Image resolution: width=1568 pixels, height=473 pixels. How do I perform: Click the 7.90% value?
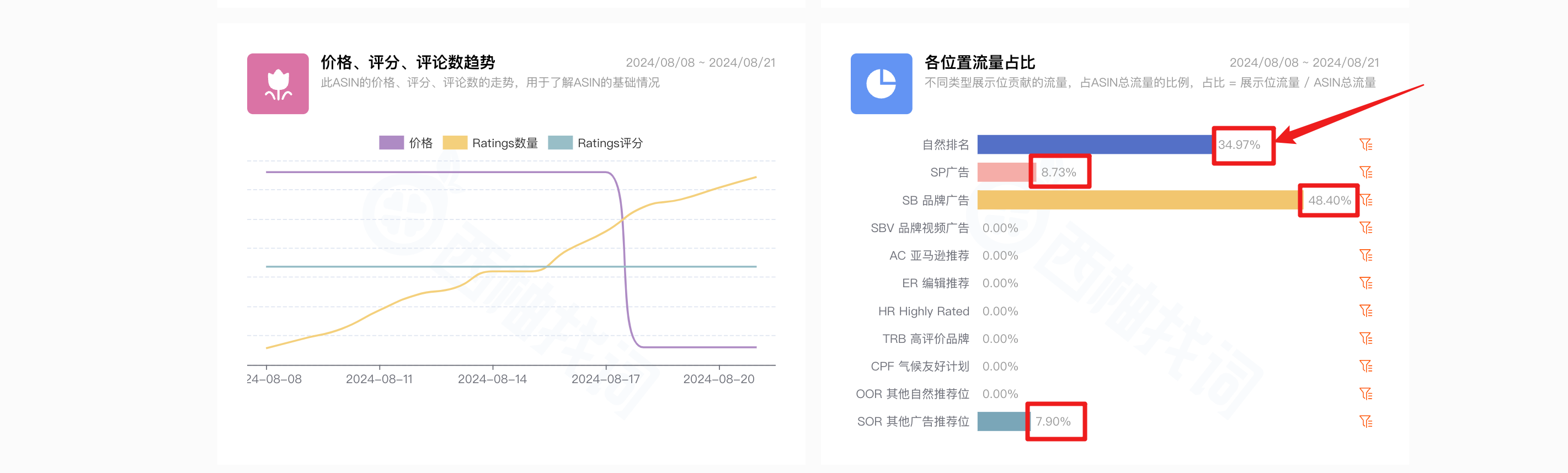point(1053,422)
